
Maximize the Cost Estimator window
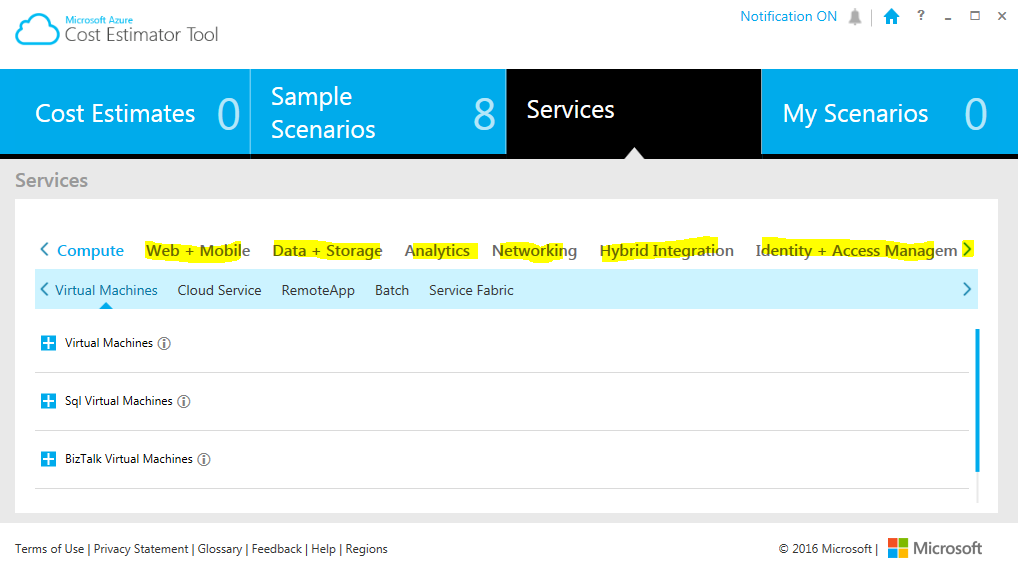point(975,16)
